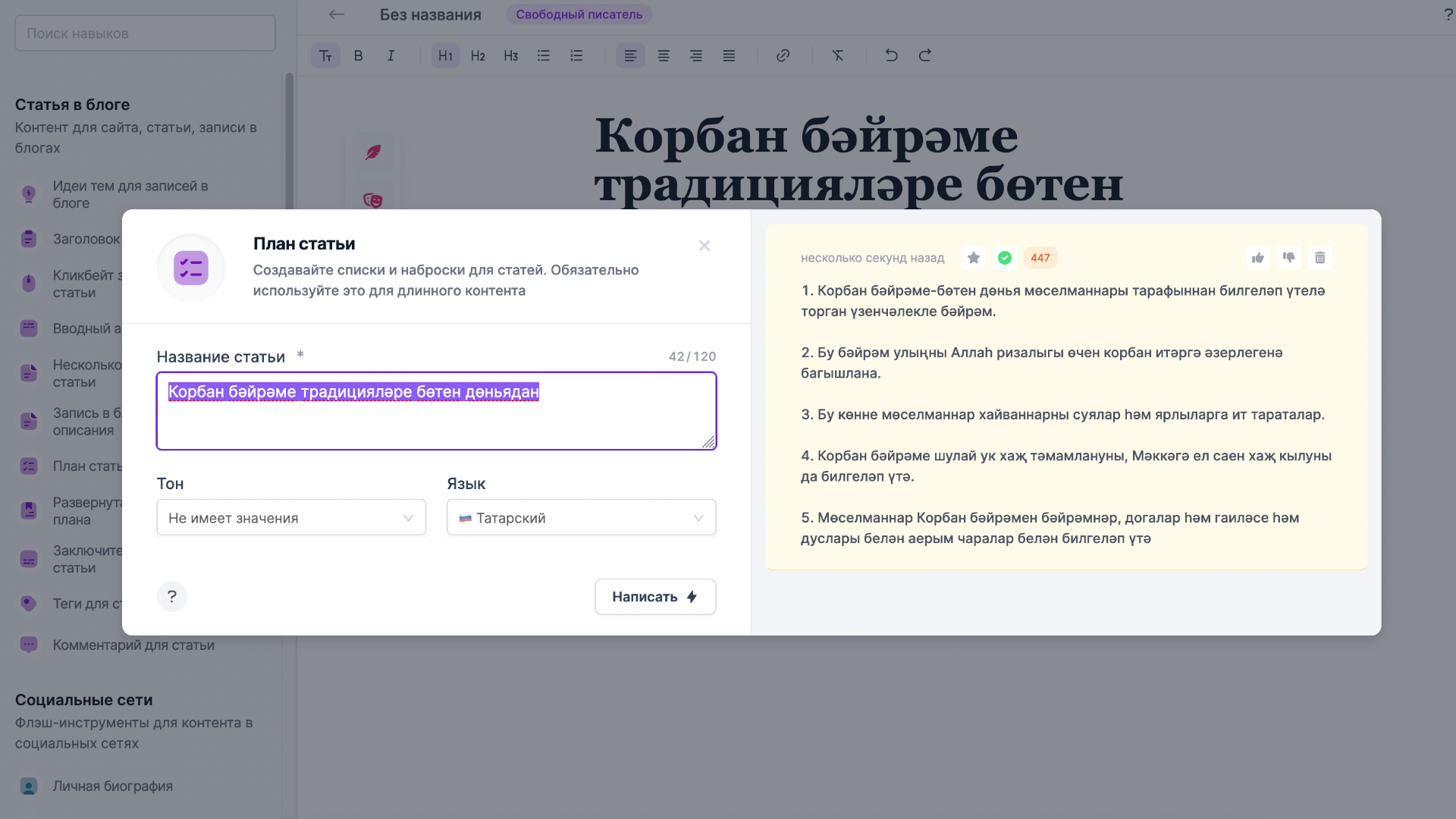Open the Заключение статьи sidebar item

click(x=71, y=559)
